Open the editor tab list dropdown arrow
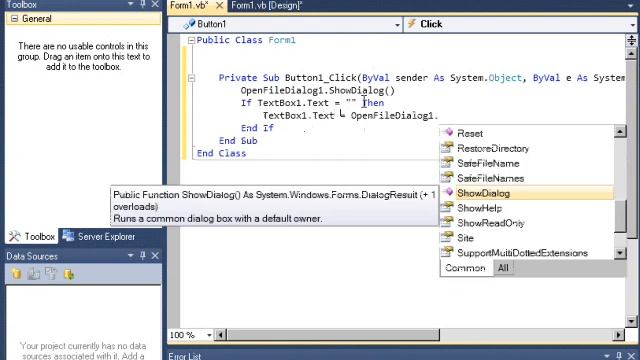The width and height of the screenshot is (640, 360). coord(631,5)
